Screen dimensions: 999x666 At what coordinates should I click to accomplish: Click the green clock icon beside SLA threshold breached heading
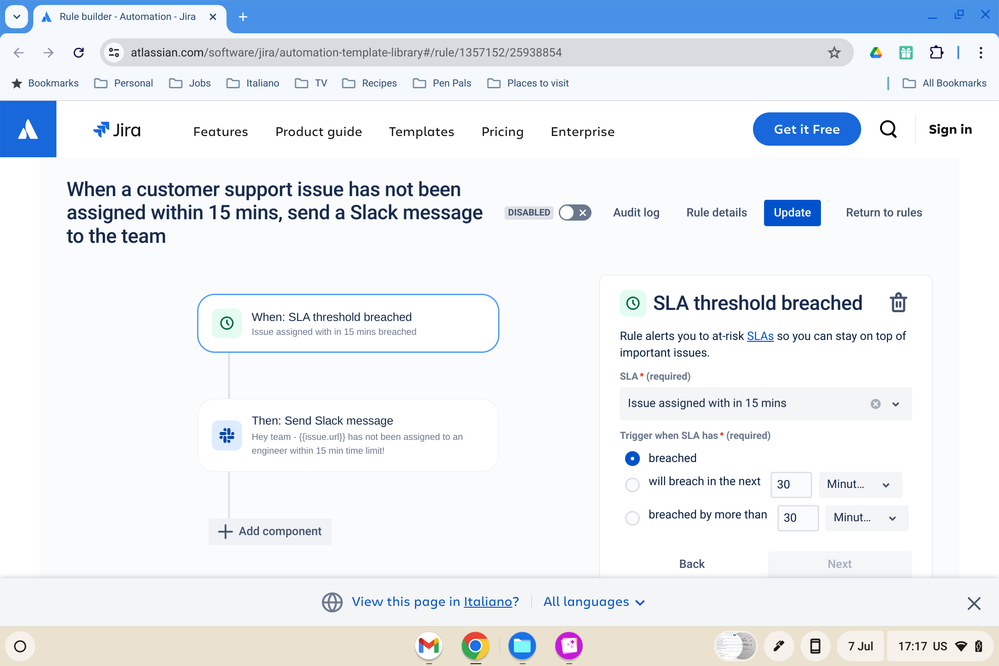click(633, 303)
